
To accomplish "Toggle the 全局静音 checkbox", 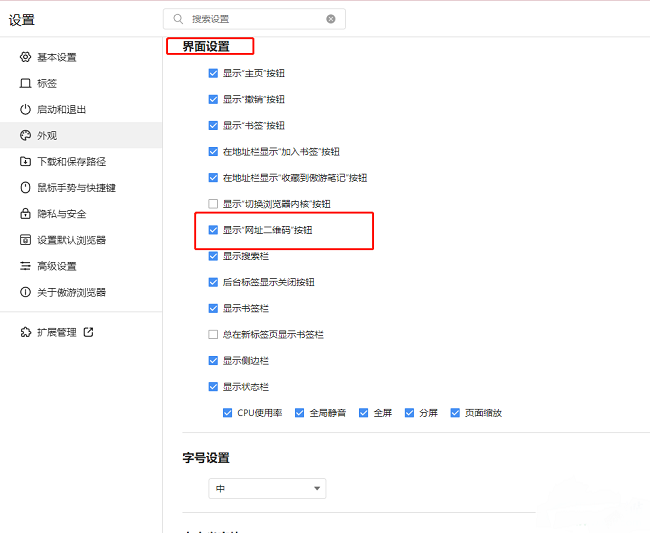I will [x=299, y=413].
